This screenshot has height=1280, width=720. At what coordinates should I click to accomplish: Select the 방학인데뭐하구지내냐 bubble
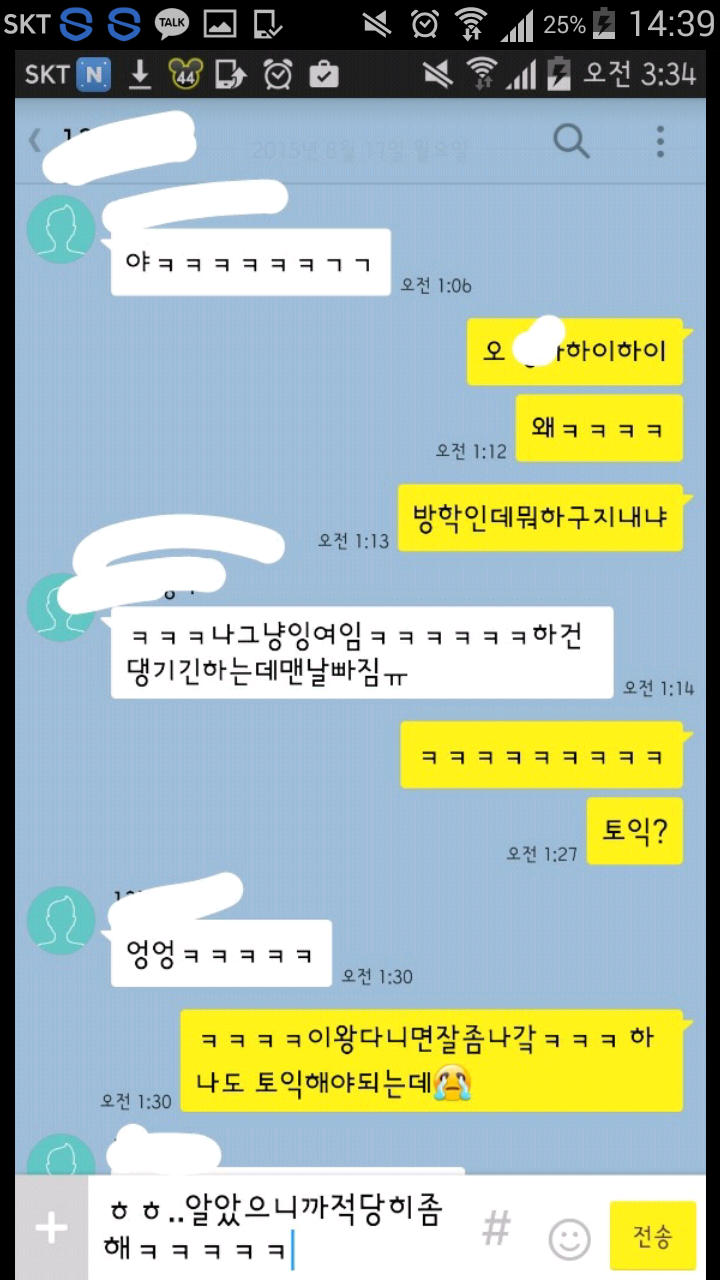(x=540, y=518)
